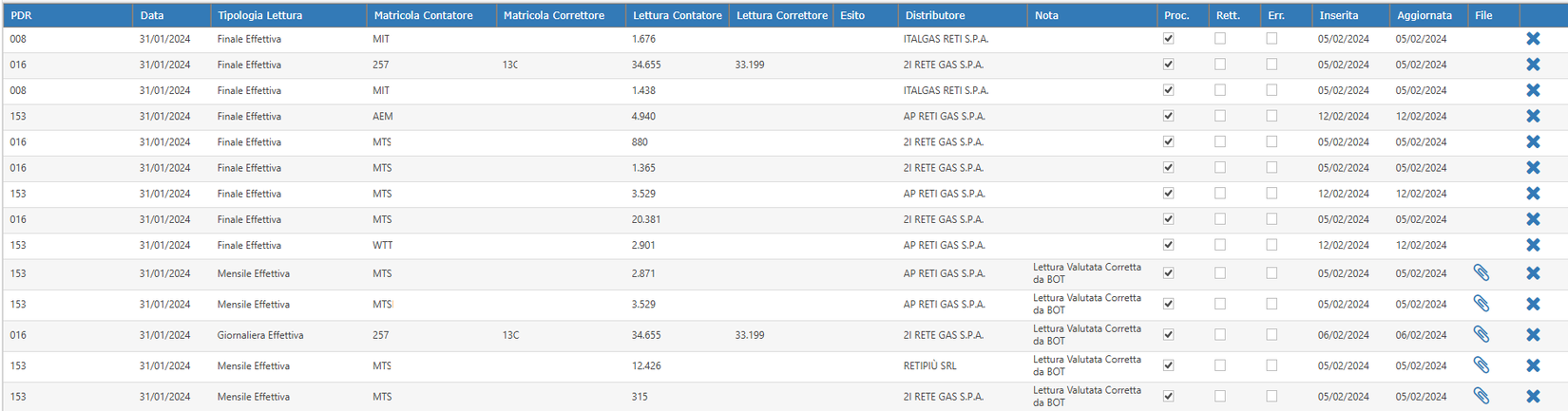Viewport: 1568px width, 411px height.
Task: Delete the Finale Effettiva row with reading 34.655
Action: [1533, 65]
